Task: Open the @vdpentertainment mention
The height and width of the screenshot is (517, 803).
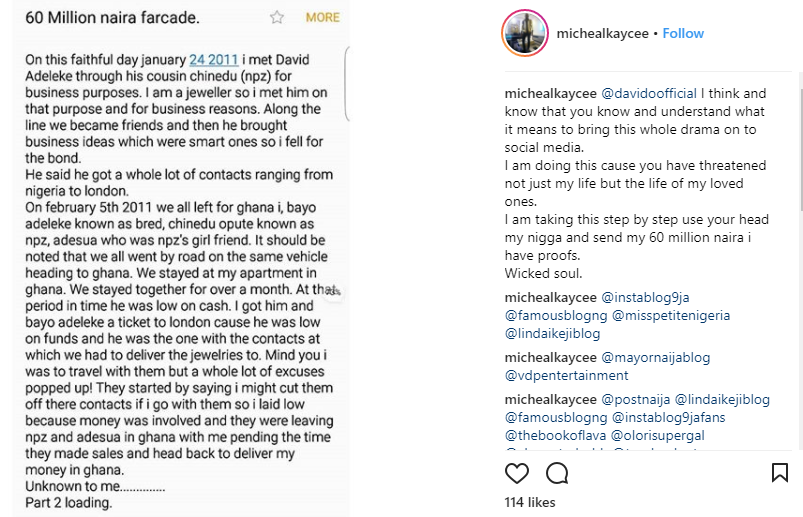Action: 566,375
